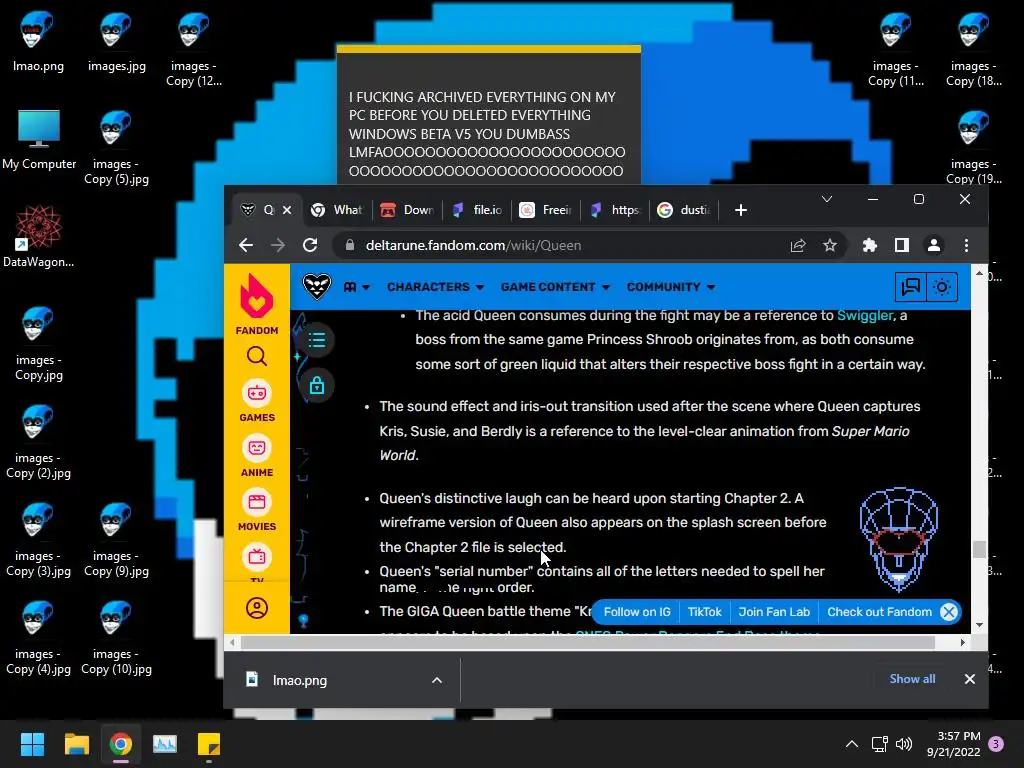Viewport: 1024px width, 768px height.
Task: Open the Swiggler link
Action: point(865,315)
